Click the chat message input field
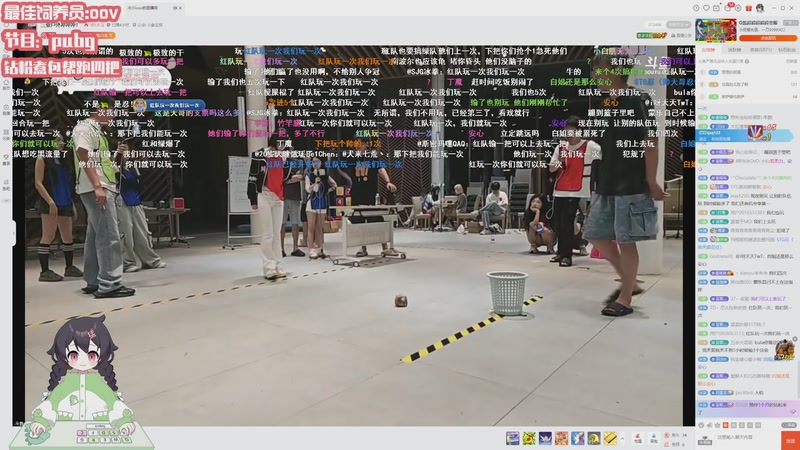This screenshot has width=800, height=450. (x=747, y=438)
